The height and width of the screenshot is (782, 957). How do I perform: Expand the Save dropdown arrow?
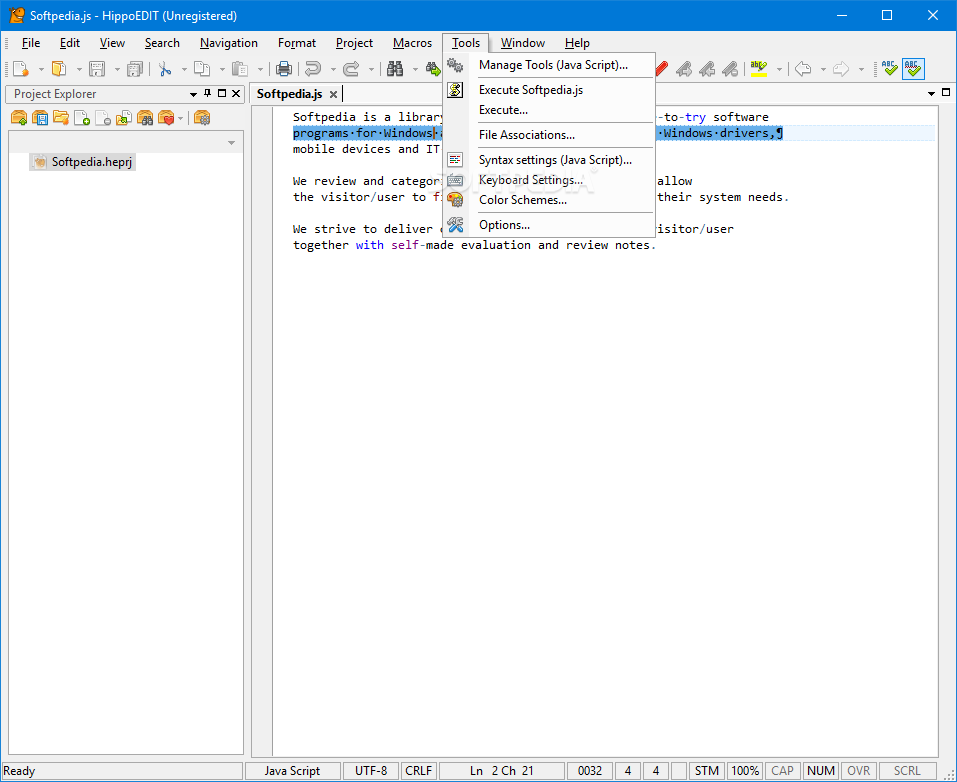pos(117,70)
